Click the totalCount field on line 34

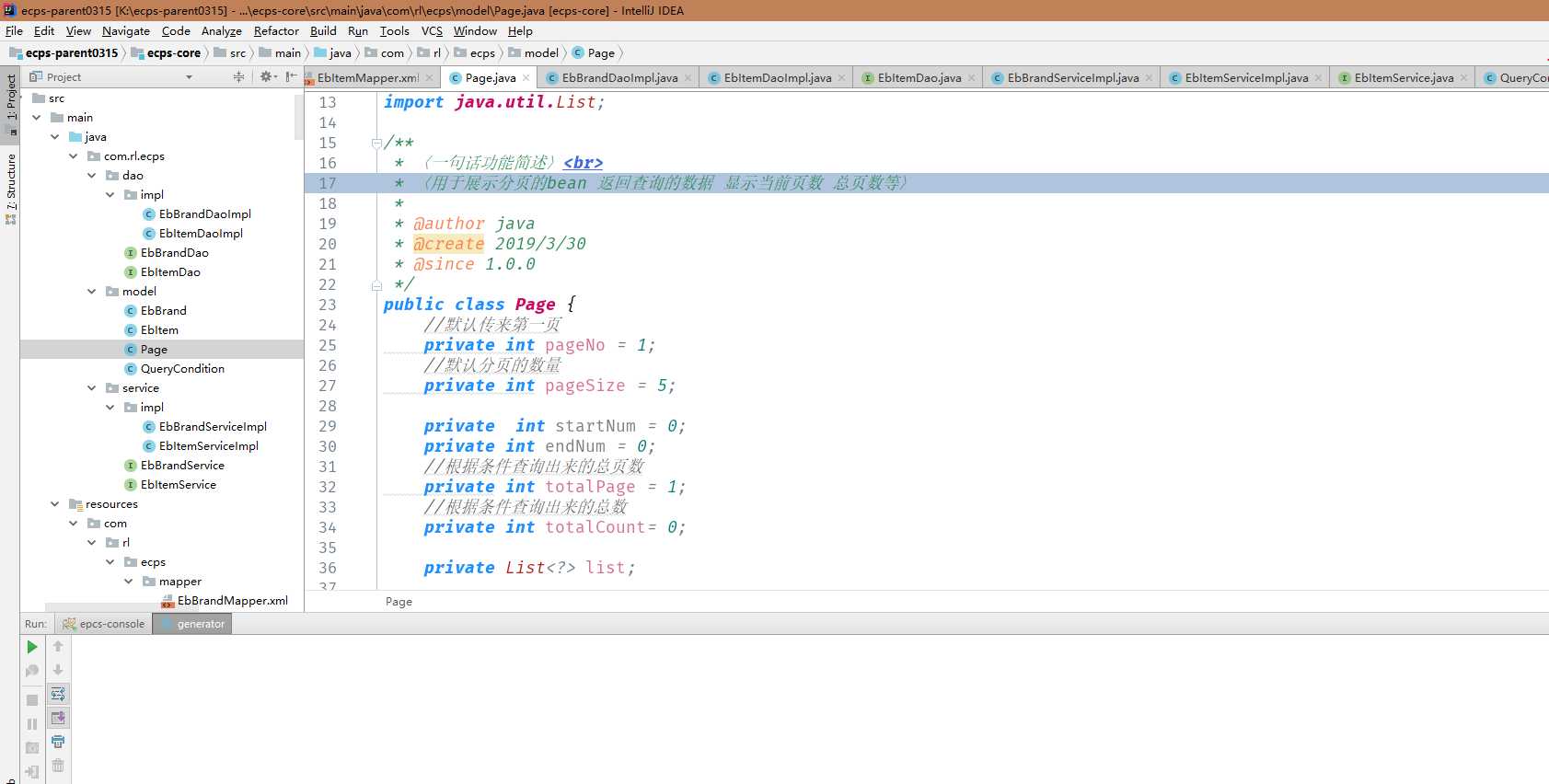[x=595, y=527]
